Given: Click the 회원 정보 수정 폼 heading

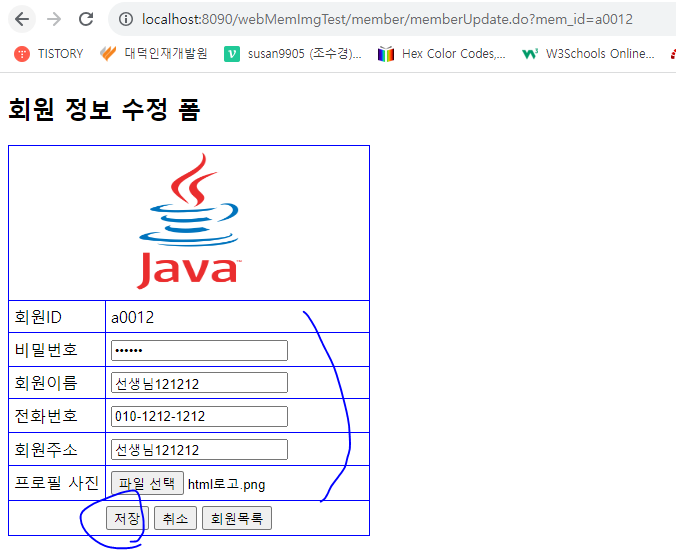Looking at the screenshot, I should 104,110.
